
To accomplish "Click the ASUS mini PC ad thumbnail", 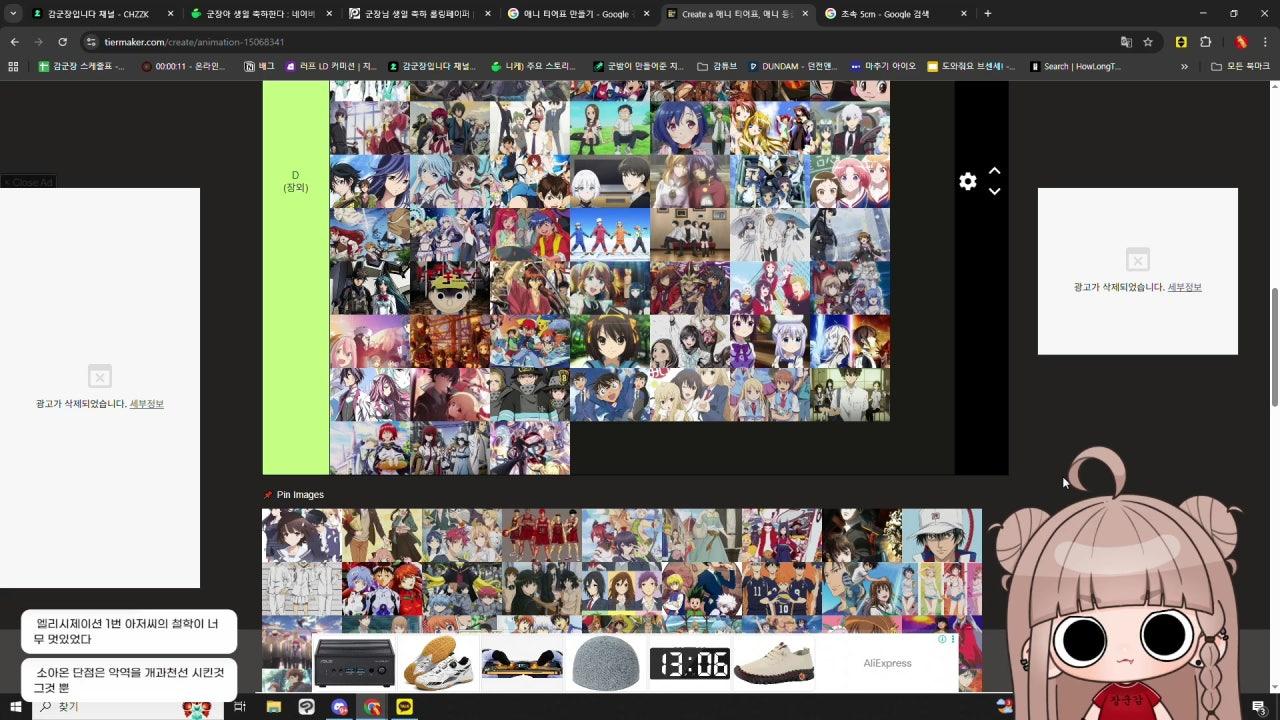I will (354, 662).
